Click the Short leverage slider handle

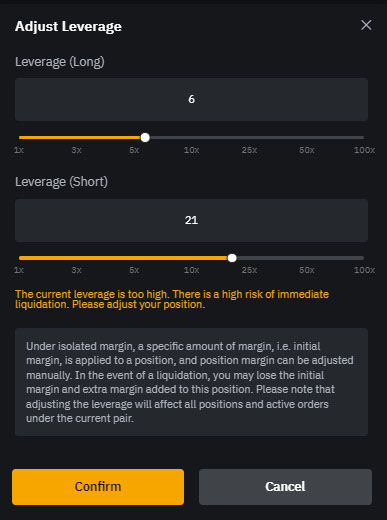pos(232,258)
